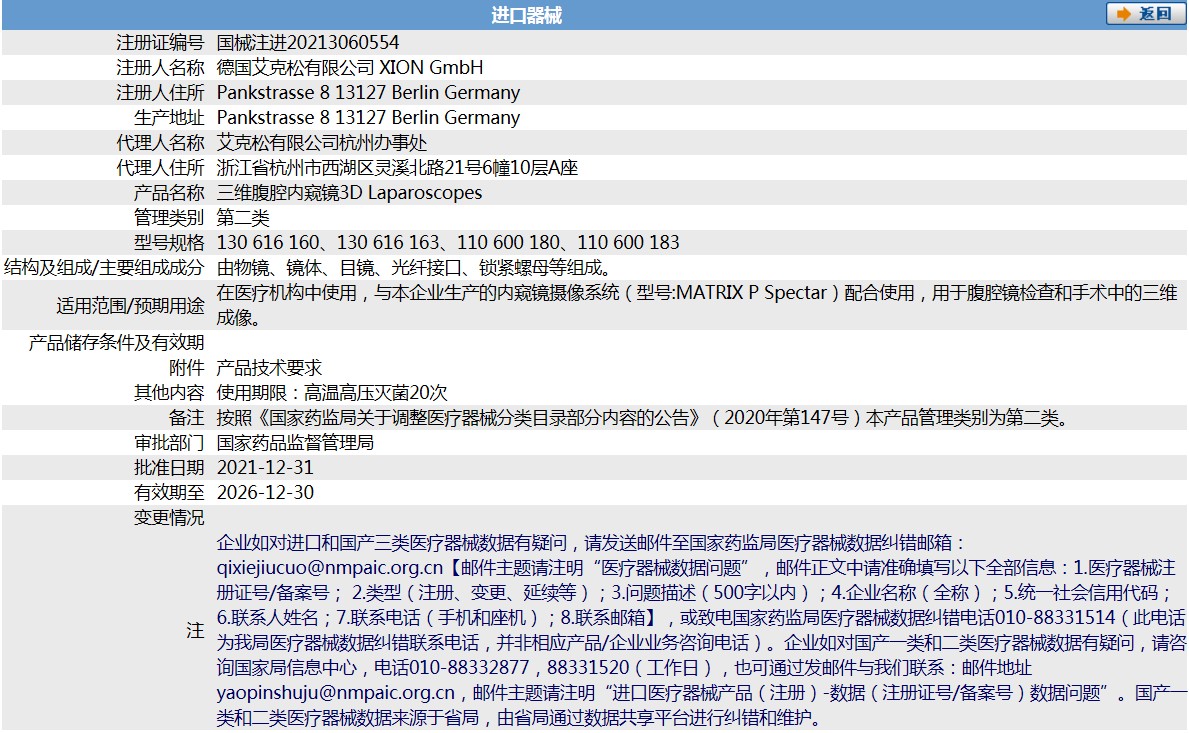1189x733 pixels.
Task: Click the 结构及组成/主要组成成分 label
Action: click(x=105, y=268)
